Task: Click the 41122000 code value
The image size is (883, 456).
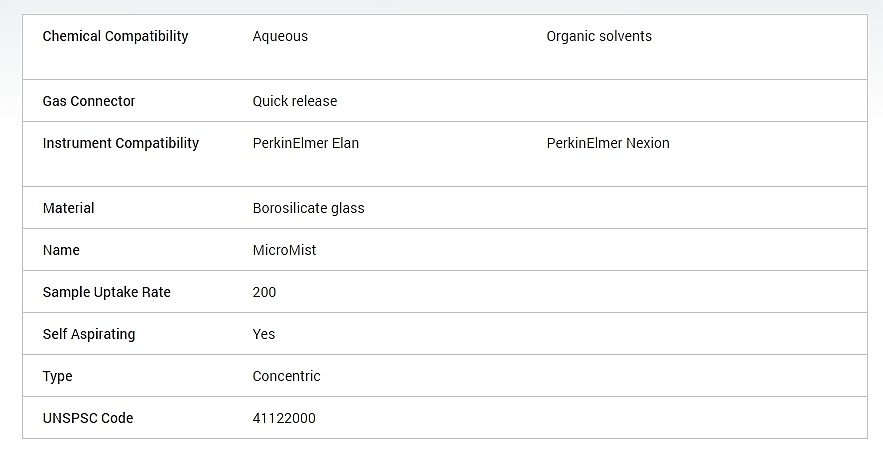Action: [284, 419]
